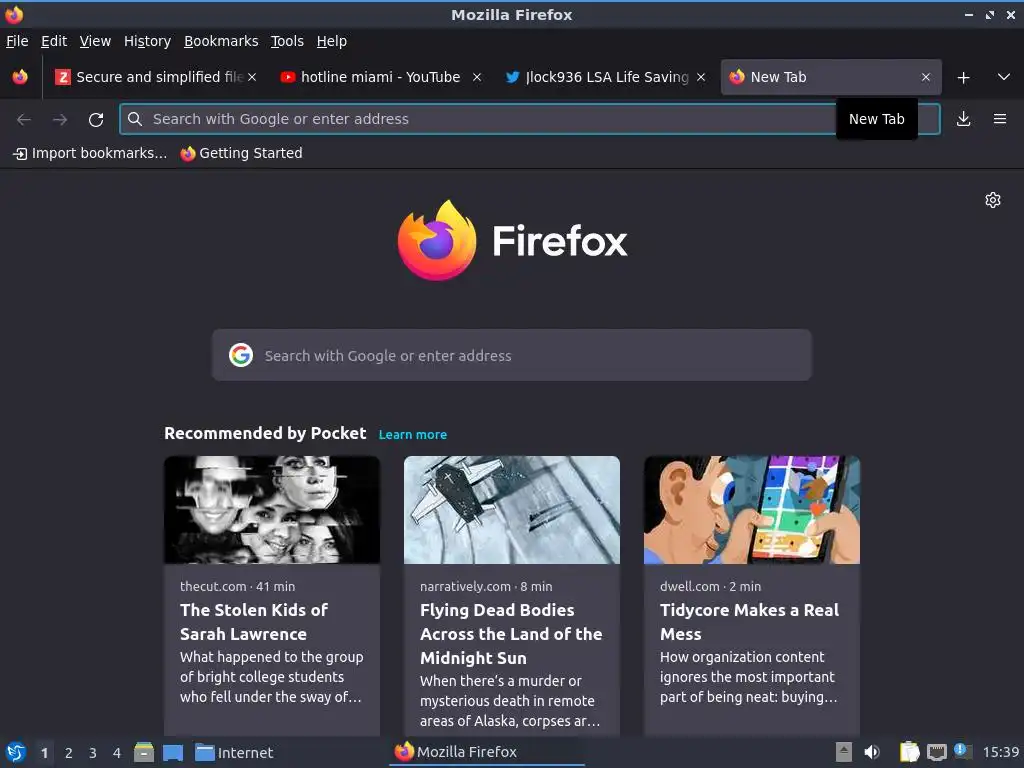Switch to workspace 2 in taskbar
1024x768 pixels.
(69, 753)
